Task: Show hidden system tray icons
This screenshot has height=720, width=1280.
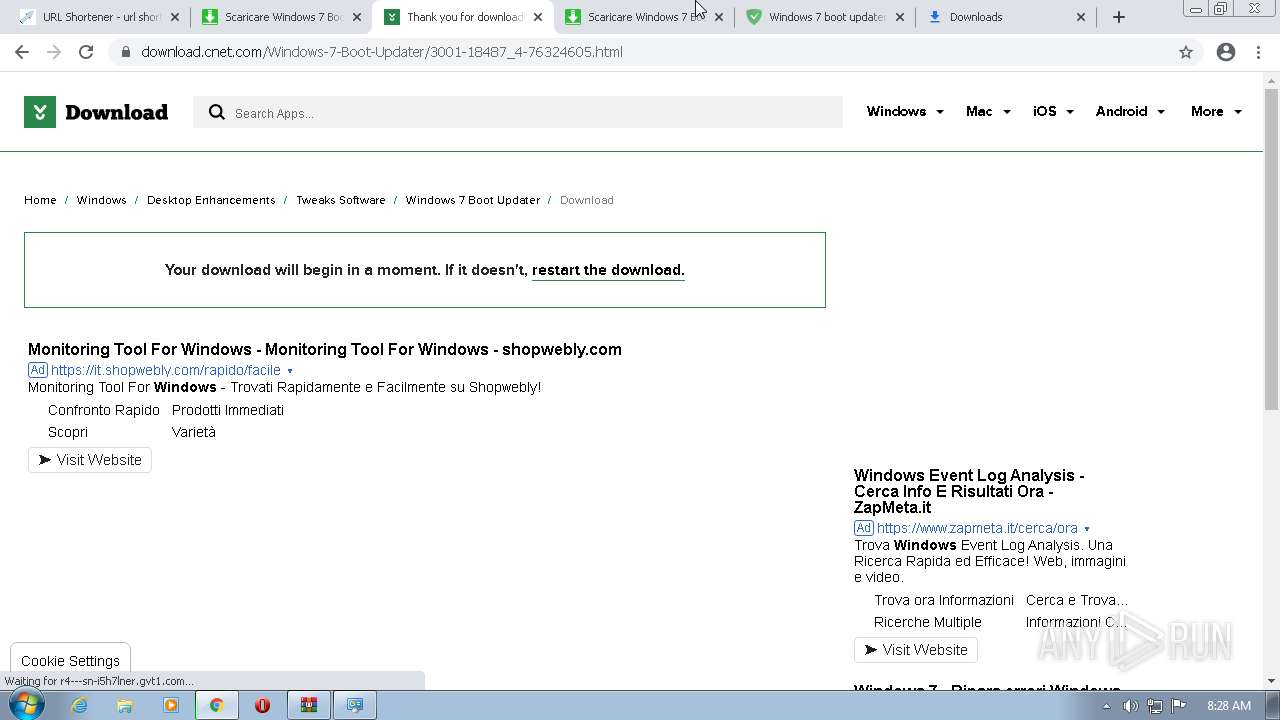Action: (x=1106, y=706)
